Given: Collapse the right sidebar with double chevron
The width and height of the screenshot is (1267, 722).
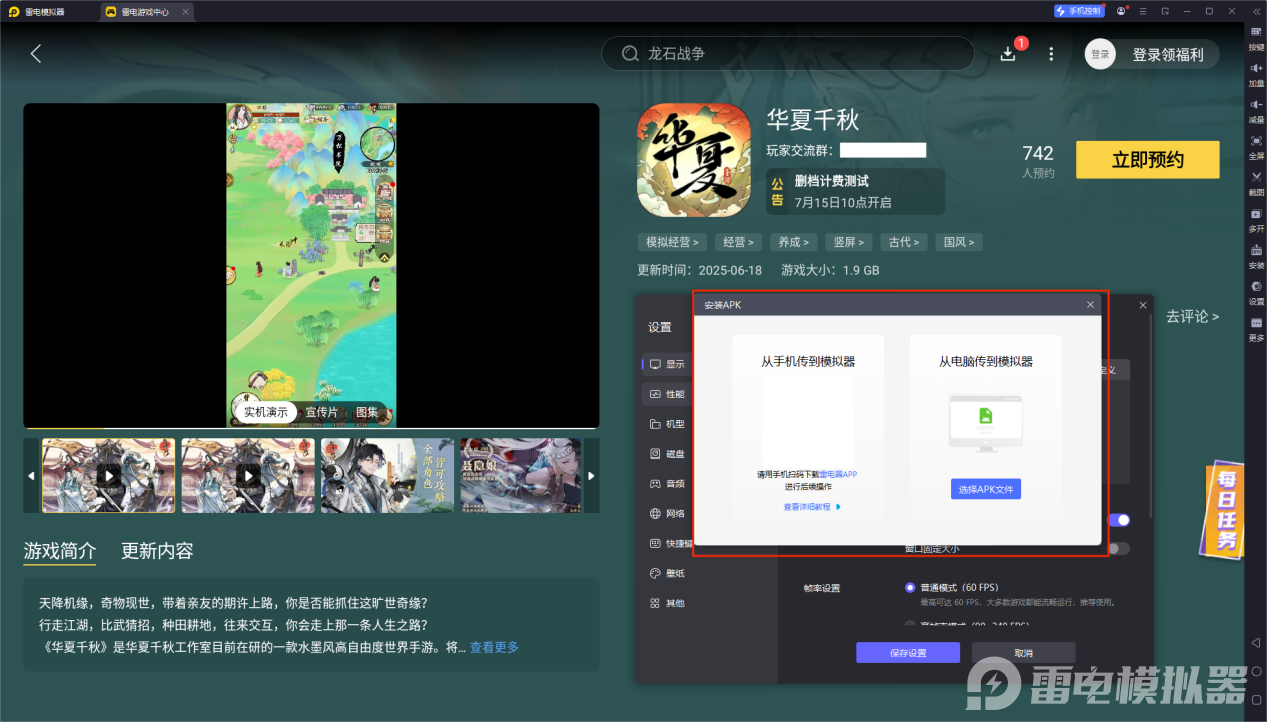Looking at the screenshot, I should point(1256,10).
